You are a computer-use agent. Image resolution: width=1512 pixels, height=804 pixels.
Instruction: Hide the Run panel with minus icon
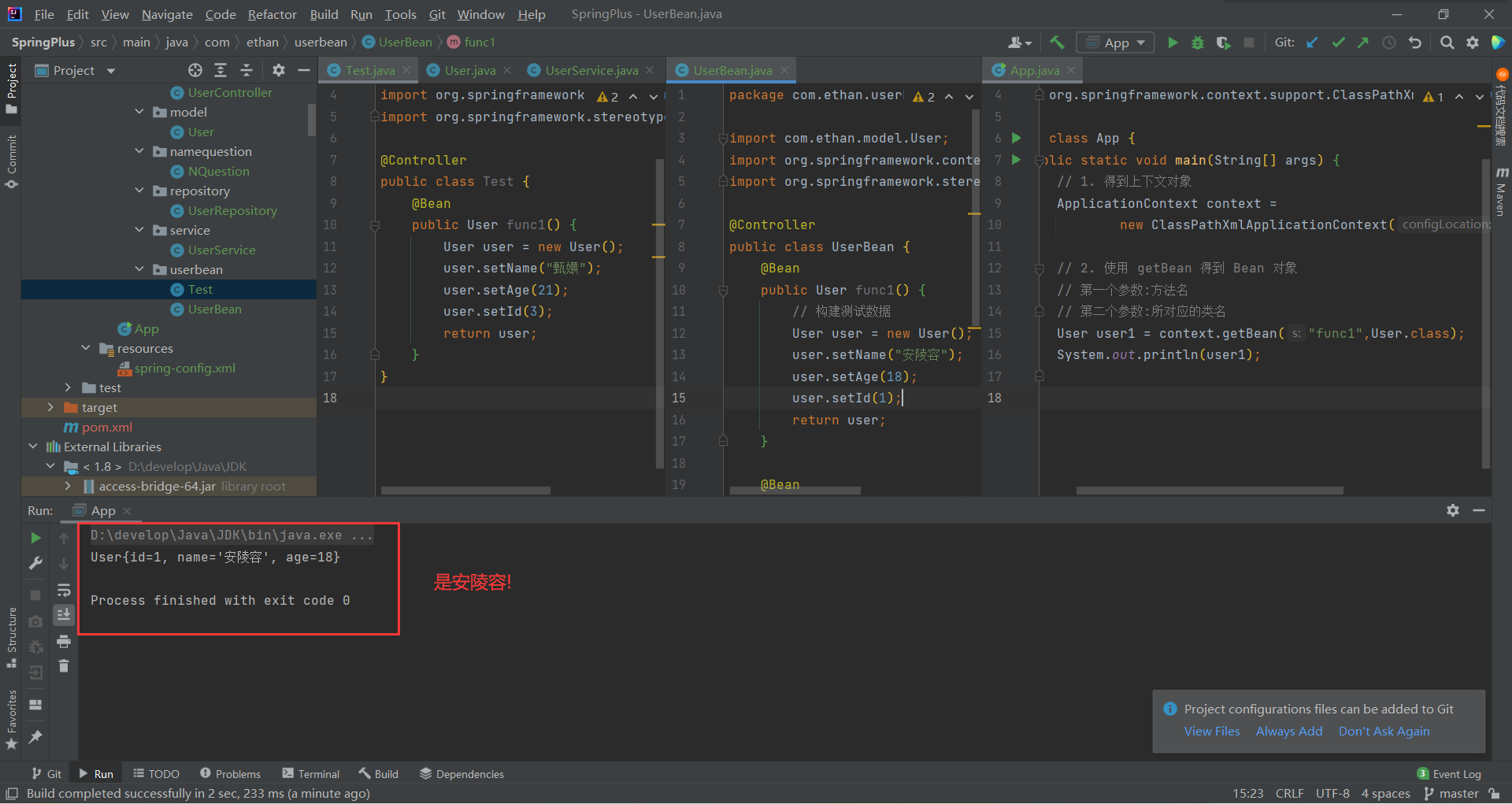(1479, 510)
